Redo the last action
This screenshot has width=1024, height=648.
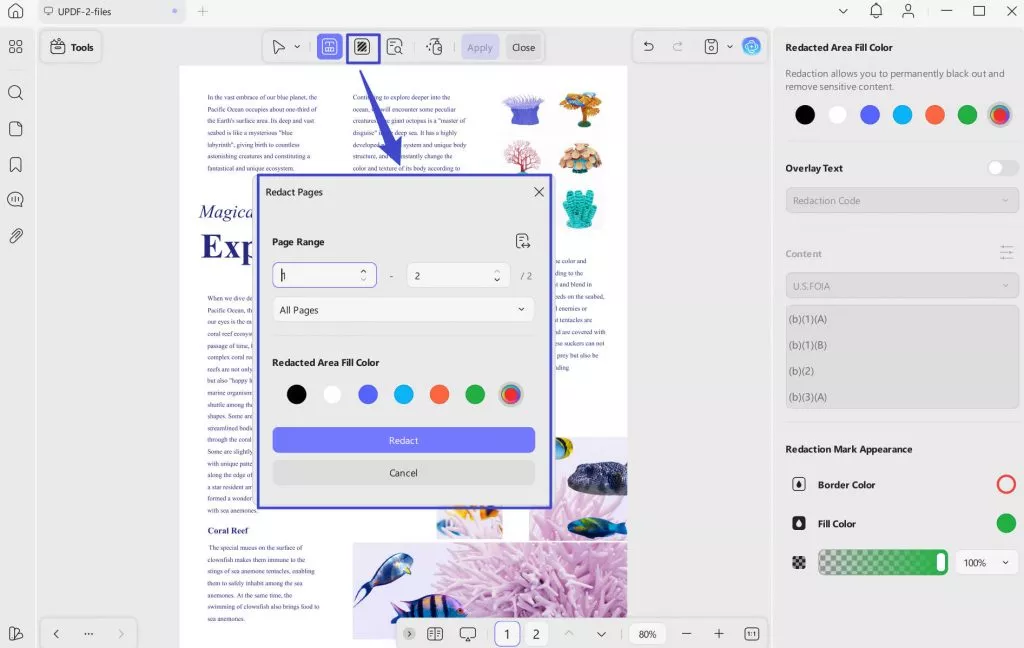click(x=677, y=46)
